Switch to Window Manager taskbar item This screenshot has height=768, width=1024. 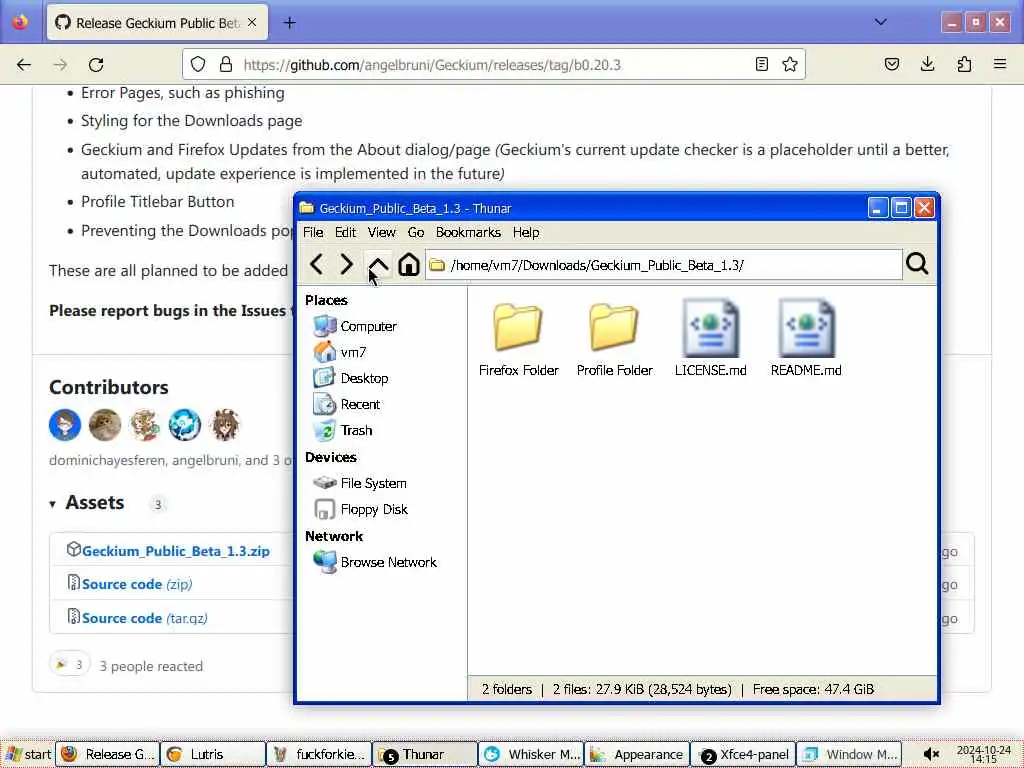point(850,754)
